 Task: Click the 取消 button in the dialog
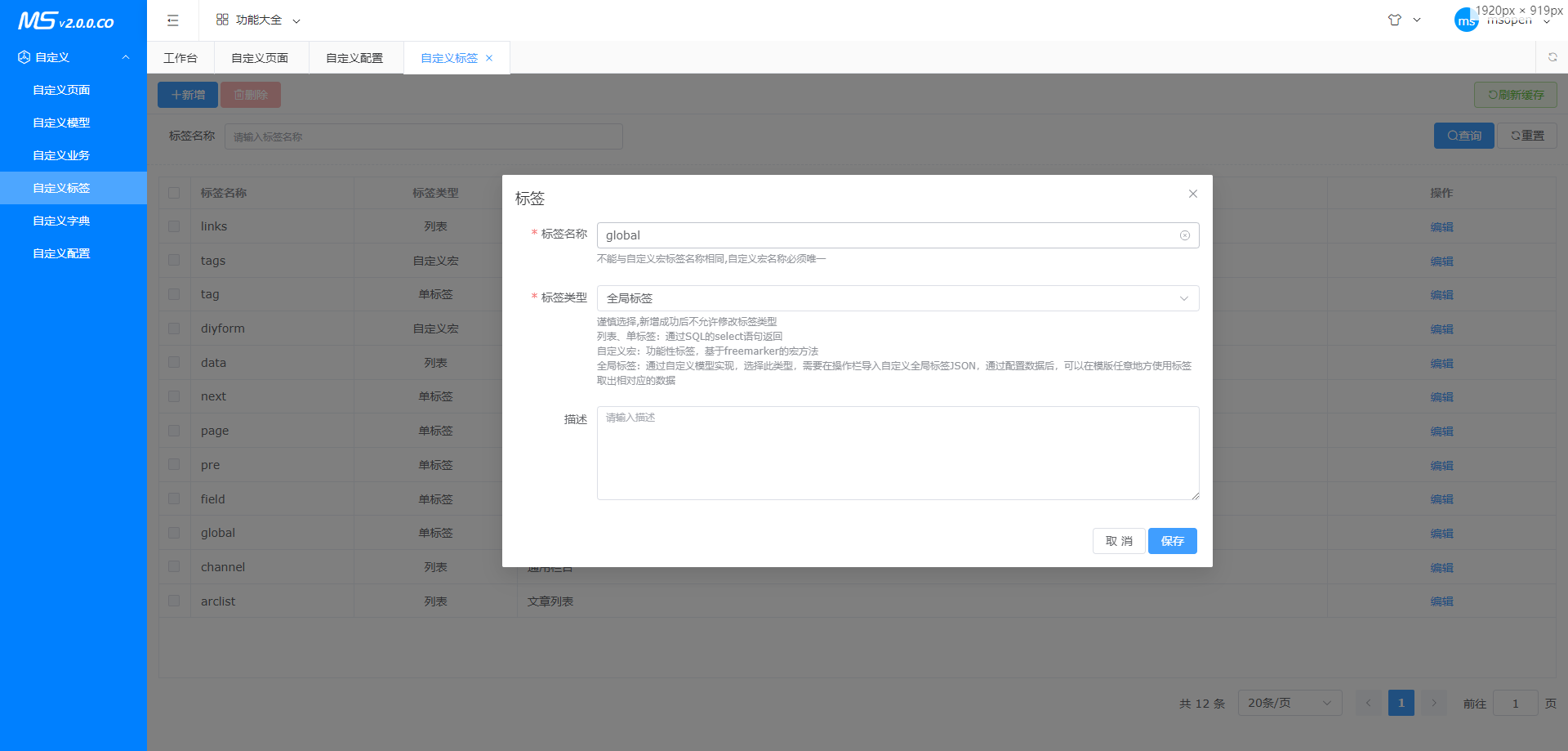click(1118, 541)
